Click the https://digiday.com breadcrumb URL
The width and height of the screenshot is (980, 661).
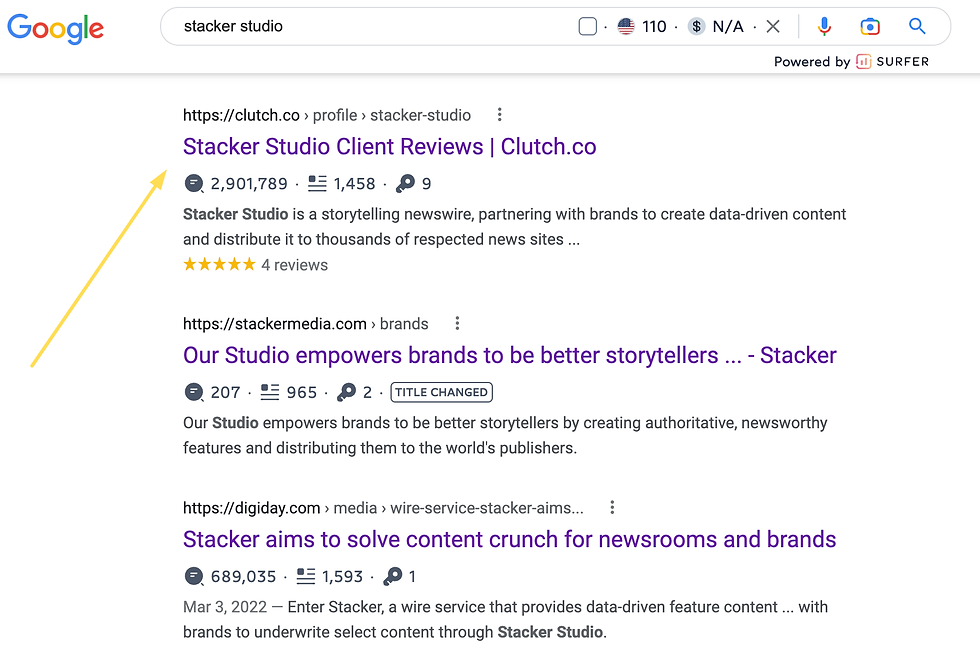[x=251, y=508]
